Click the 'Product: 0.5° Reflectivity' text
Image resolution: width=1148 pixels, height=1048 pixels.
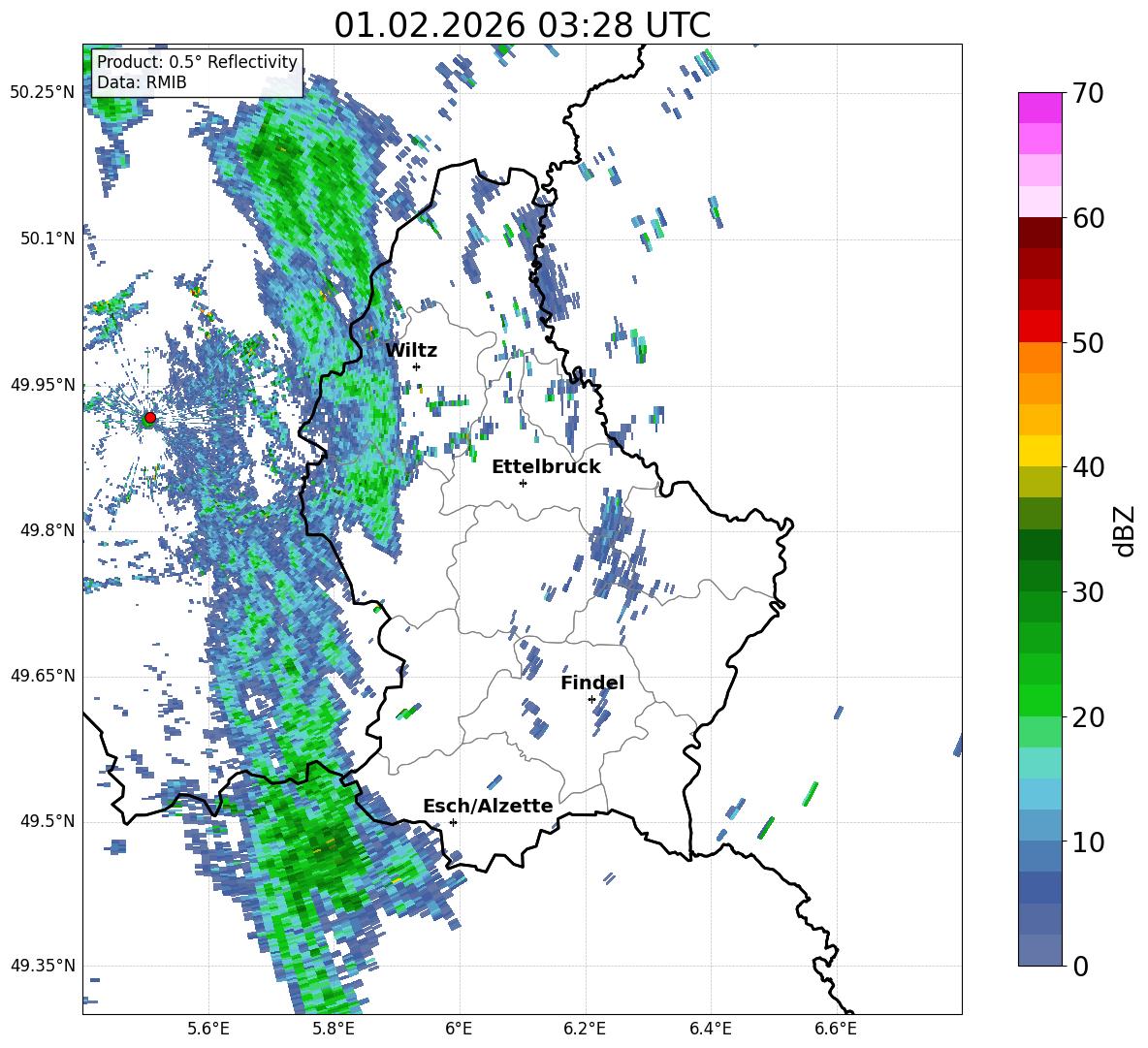pos(197,61)
